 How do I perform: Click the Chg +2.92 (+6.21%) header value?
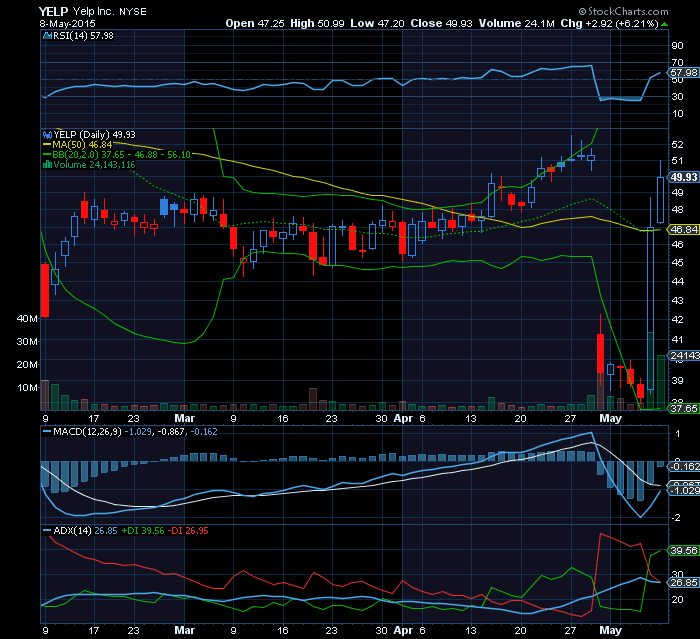pos(610,24)
